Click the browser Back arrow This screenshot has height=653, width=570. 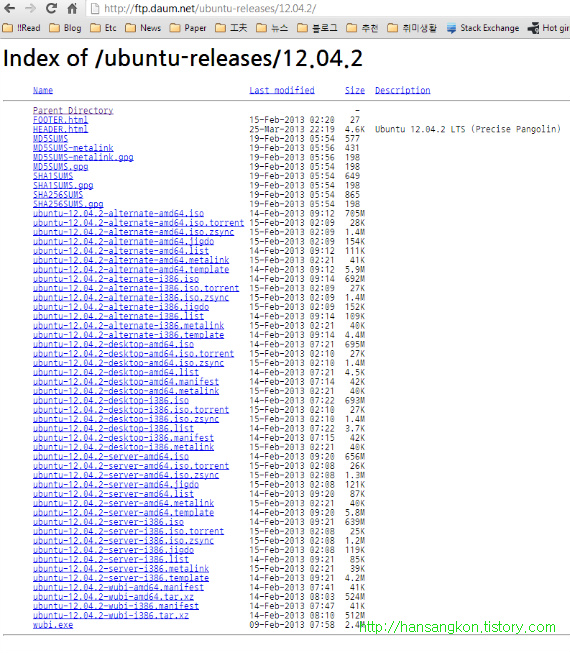[x=9, y=8]
